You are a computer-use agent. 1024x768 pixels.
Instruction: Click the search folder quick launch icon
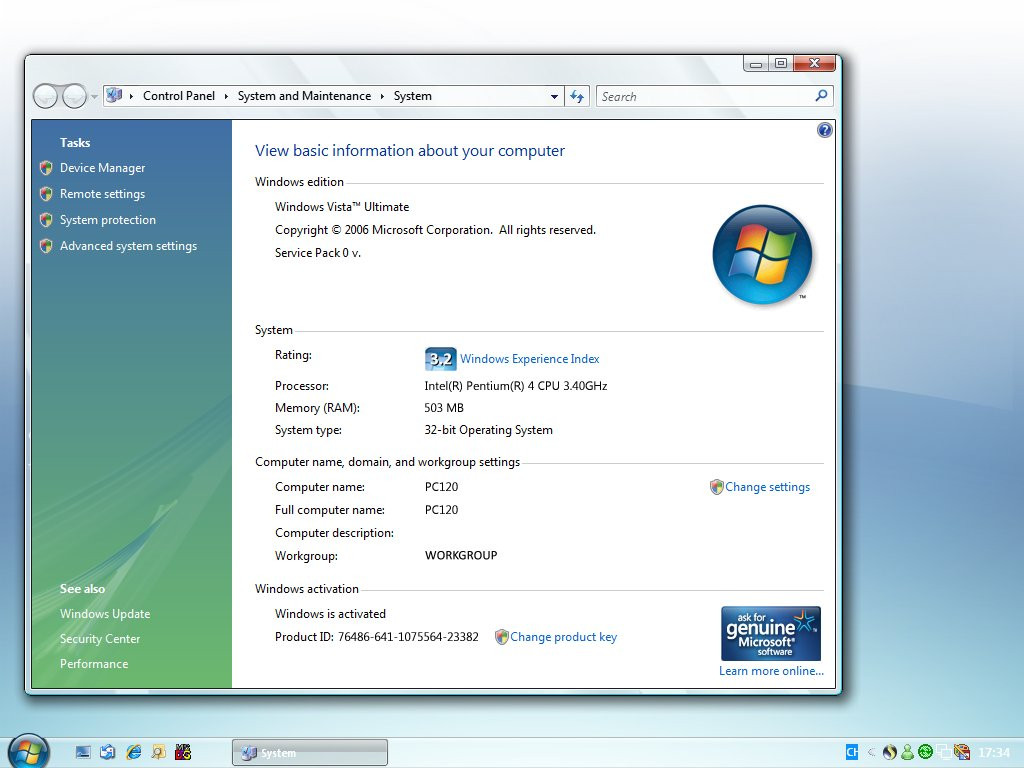pyautogui.click(x=158, y=752)
